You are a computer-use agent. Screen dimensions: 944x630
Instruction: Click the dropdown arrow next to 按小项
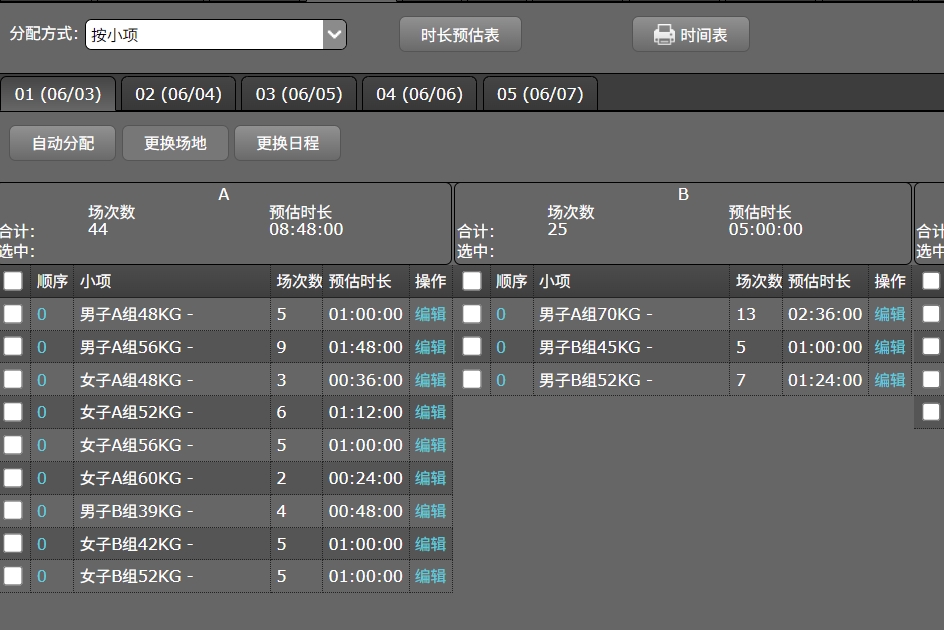click(334, 33)
